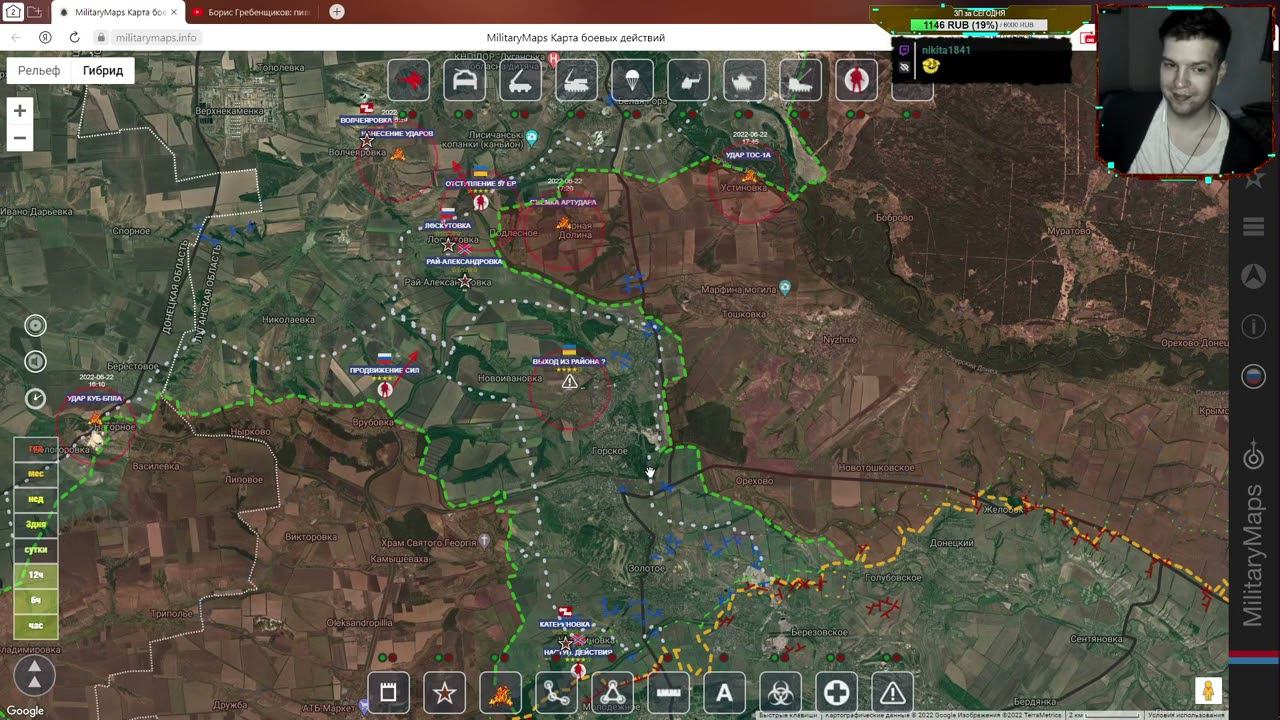Toggle the sound speaker icon on left
Viewport: 1280px width, 720px height.
pos(35,362)
